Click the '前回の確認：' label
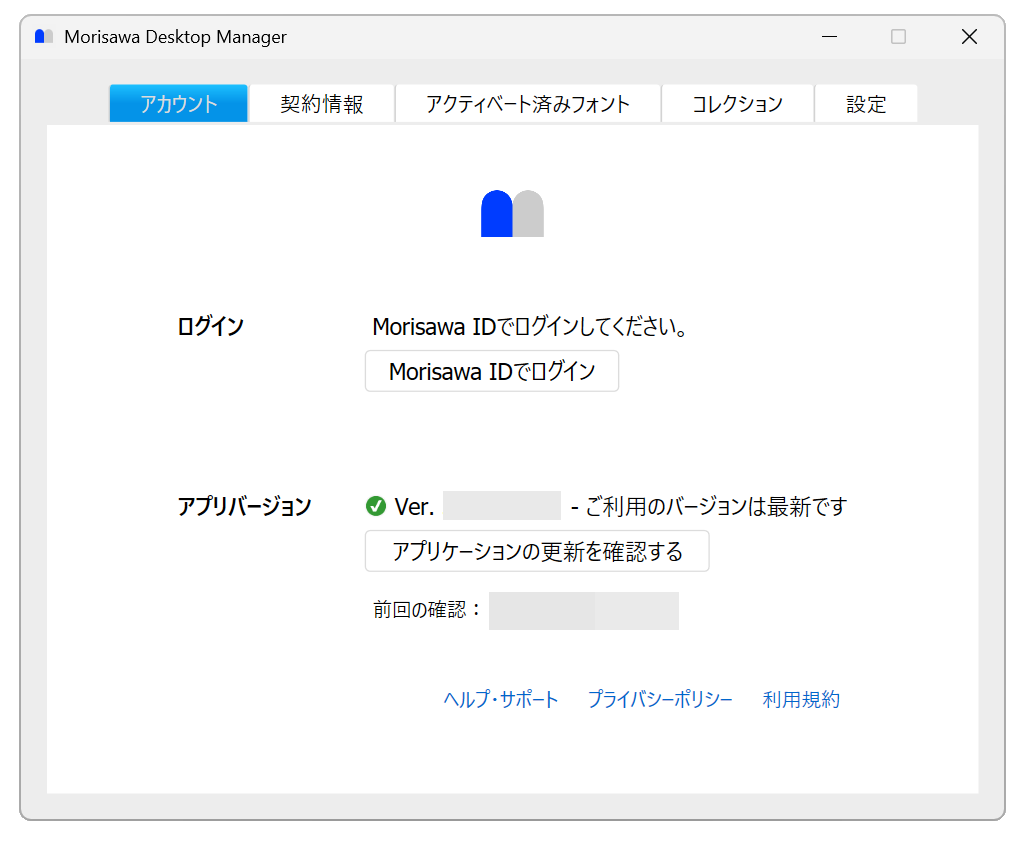This screenshot has height=842, width=1022. tap(427, 610)
